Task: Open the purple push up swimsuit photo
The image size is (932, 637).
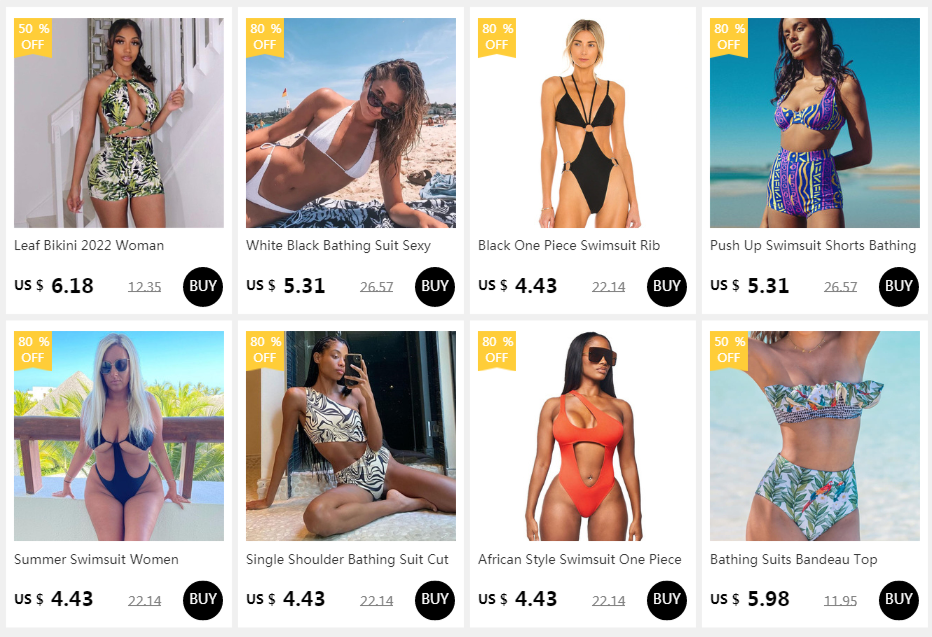Action: coord(814,123)
